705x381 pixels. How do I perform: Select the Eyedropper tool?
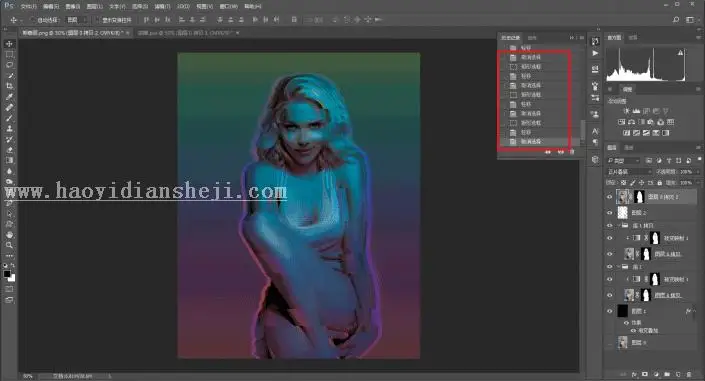pos(9,97)
